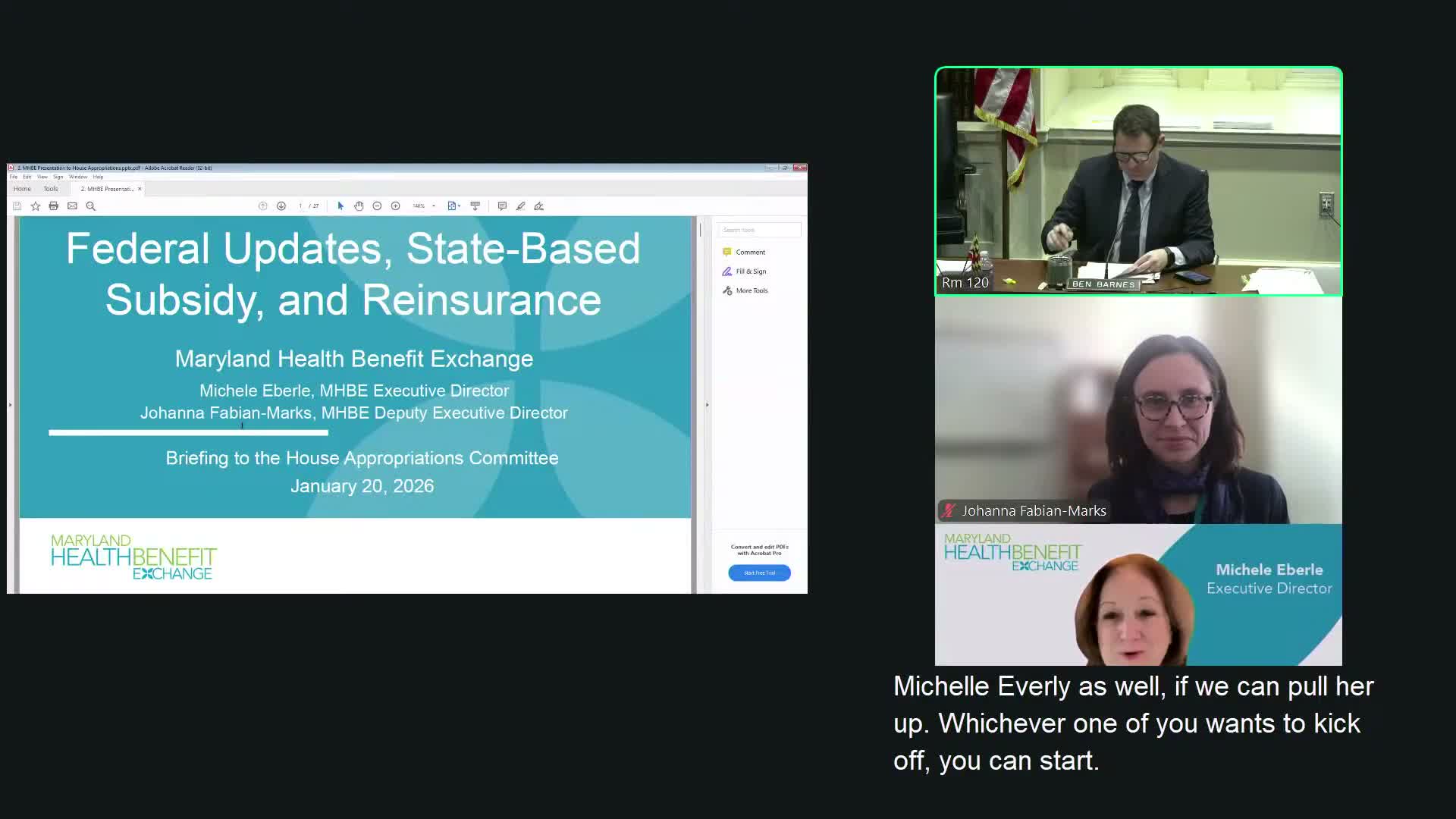The height and width of the screenshot is (819, 1456).
Task: Open the File menu
Action: [x=14, y=177]
